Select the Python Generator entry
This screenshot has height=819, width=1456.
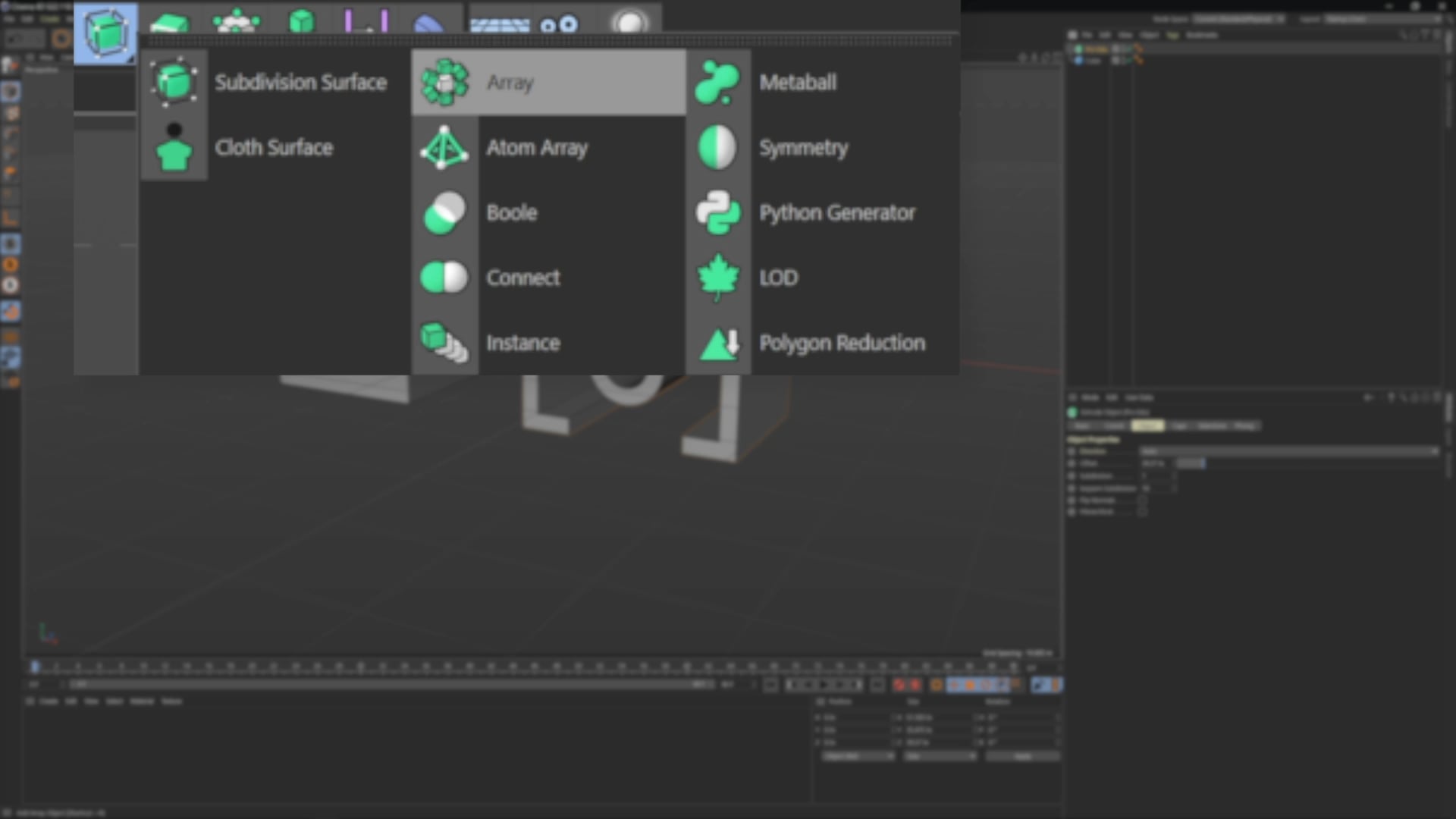pos(823,213)
